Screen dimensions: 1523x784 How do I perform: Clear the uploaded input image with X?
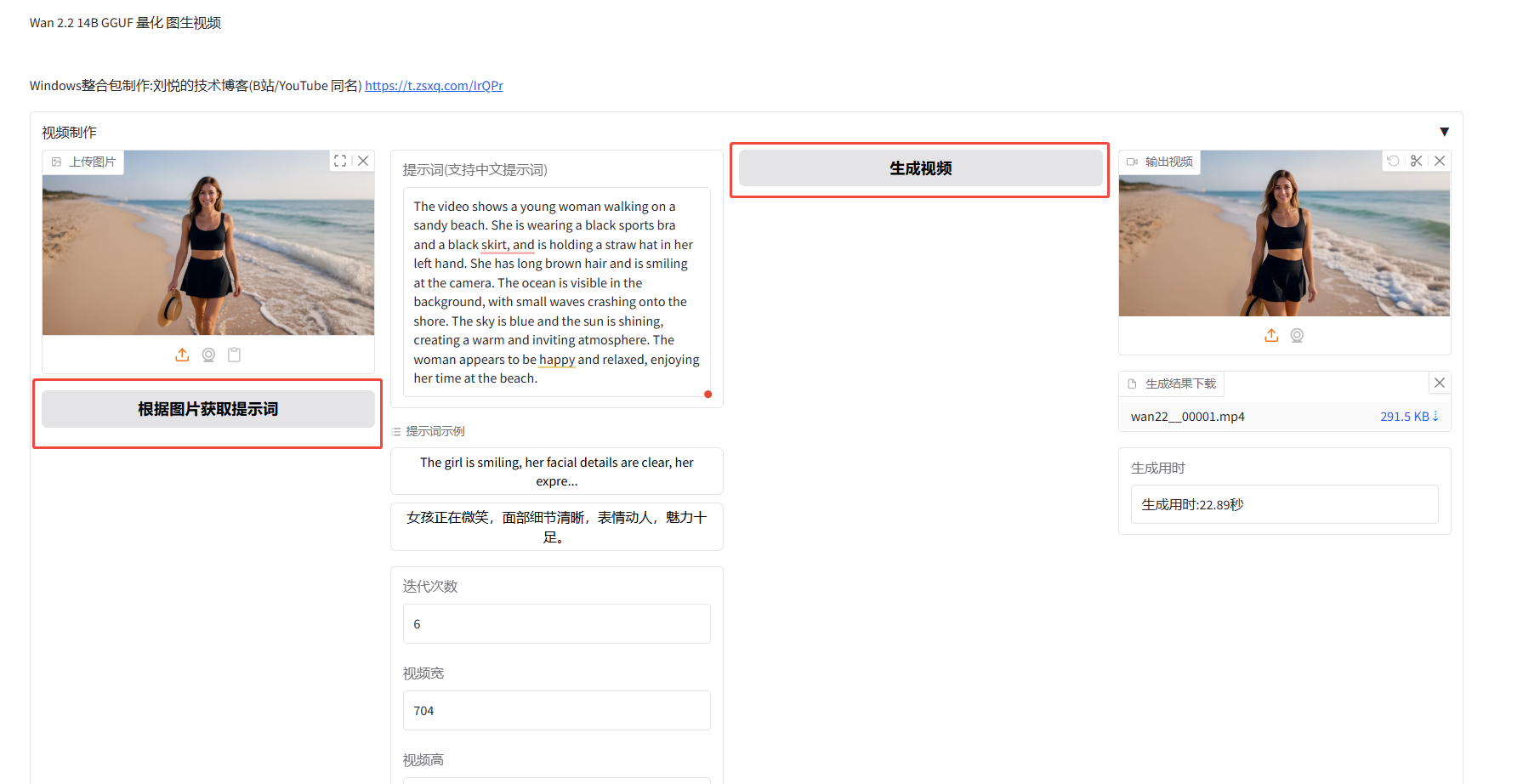pos(364,160)
